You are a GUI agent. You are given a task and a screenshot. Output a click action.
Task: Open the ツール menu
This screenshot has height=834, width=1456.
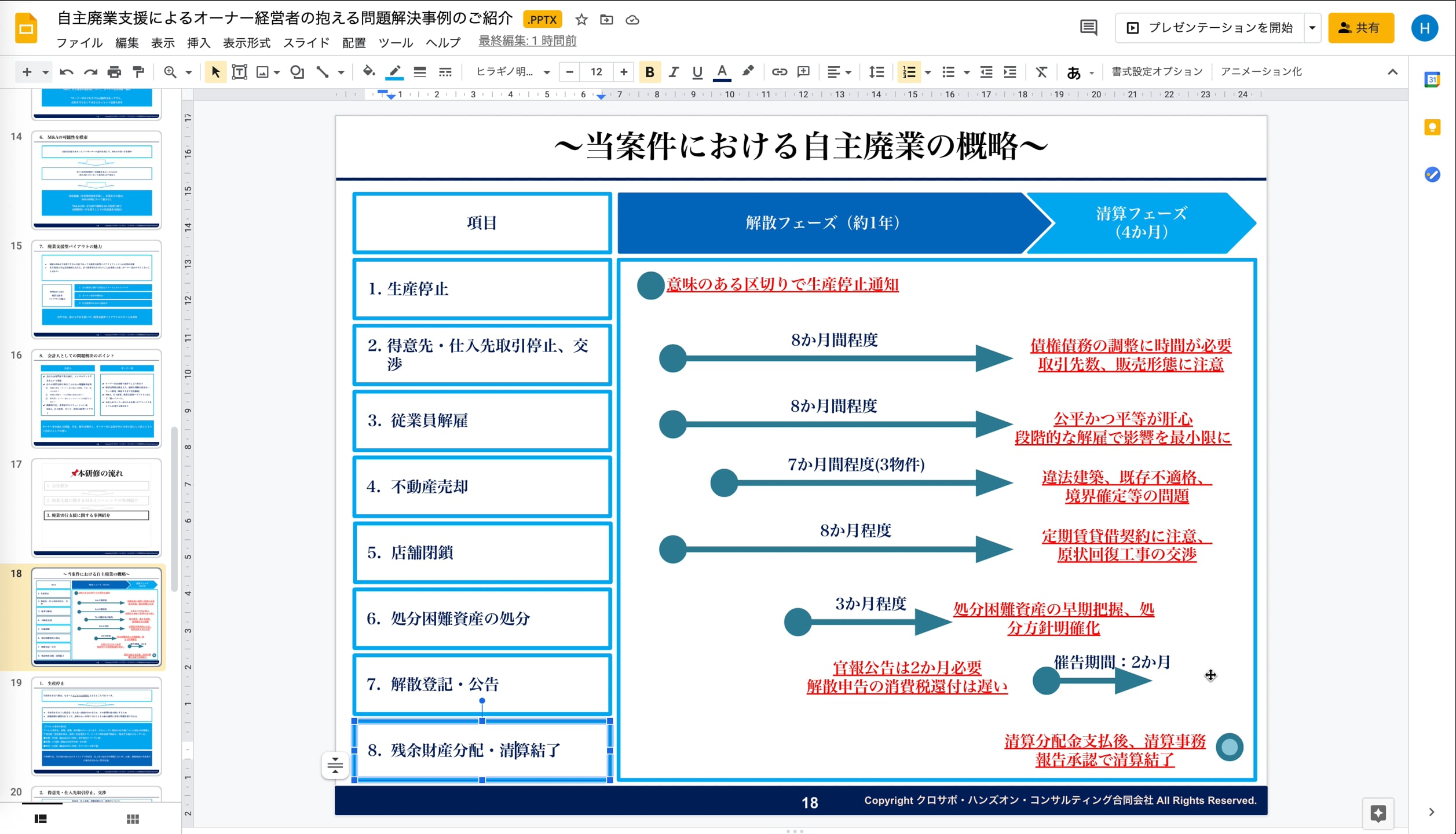pos(396,43)
